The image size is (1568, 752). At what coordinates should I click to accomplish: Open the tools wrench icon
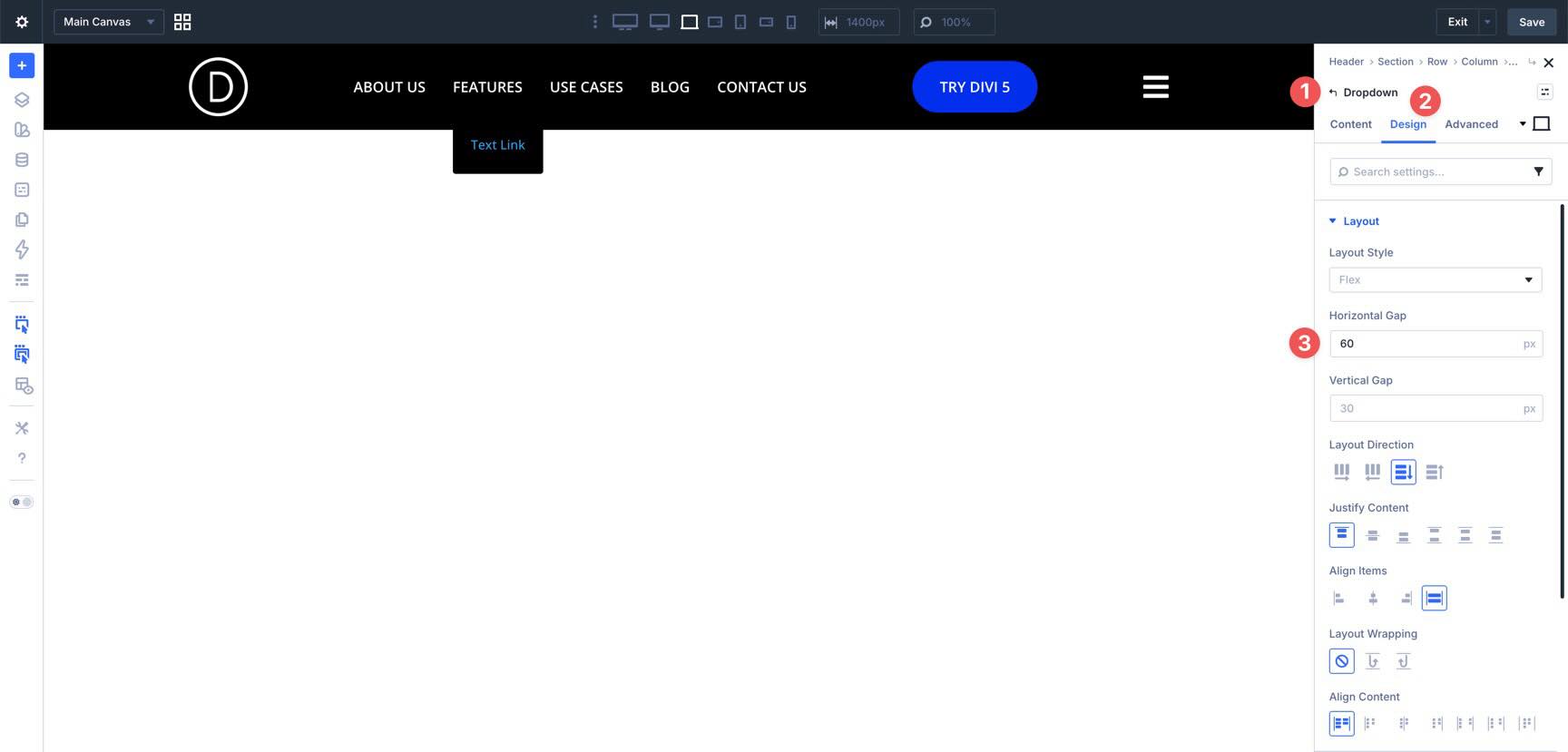[x=22, y=428]
